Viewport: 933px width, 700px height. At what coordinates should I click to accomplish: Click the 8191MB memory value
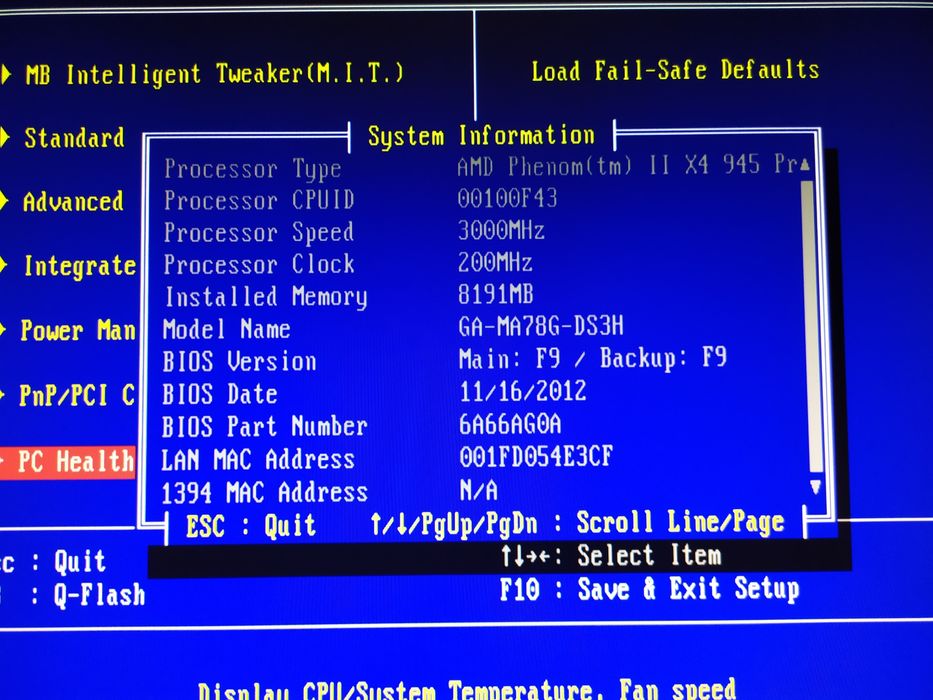point(496,294)
